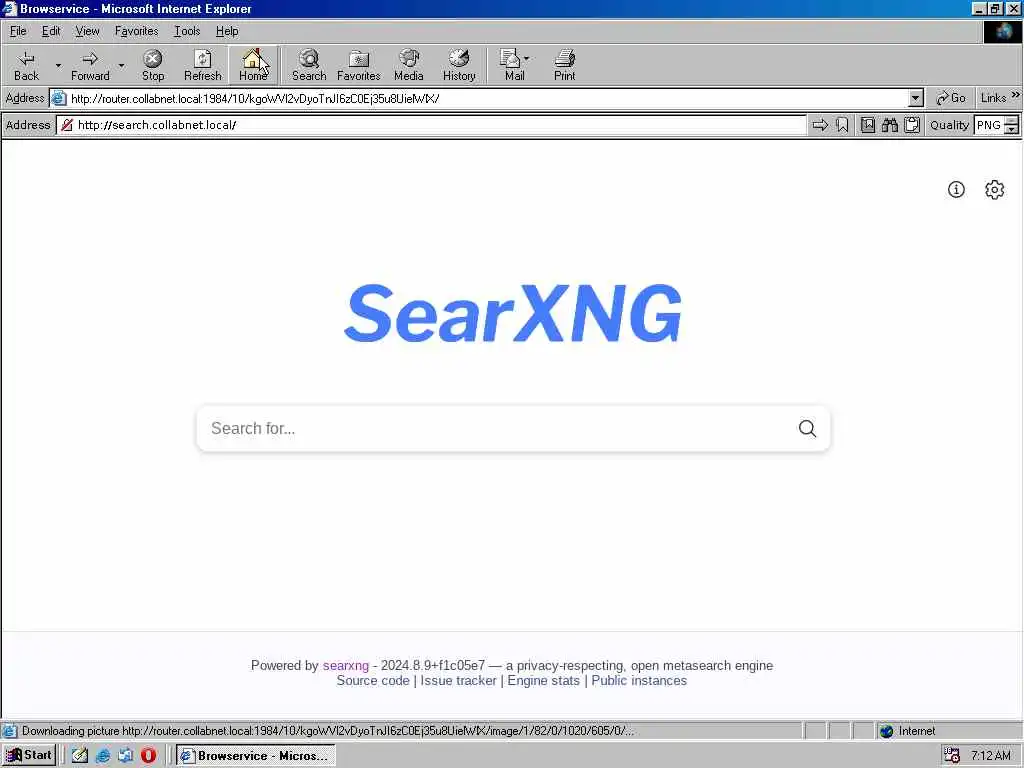
Task: Click the page icon beside IE address URL
Action: 59,99
